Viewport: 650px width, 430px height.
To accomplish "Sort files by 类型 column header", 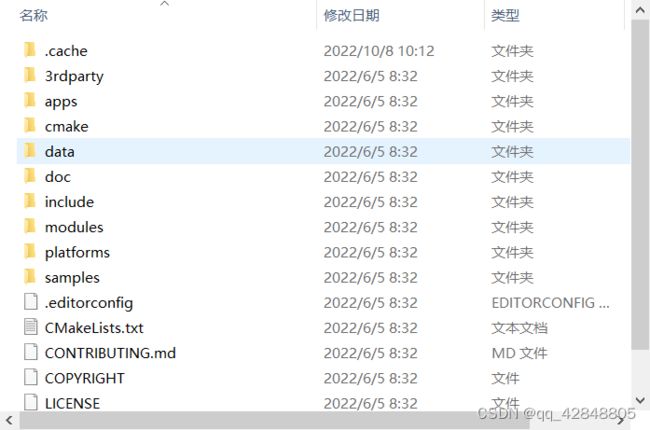I will coord(505,15).
